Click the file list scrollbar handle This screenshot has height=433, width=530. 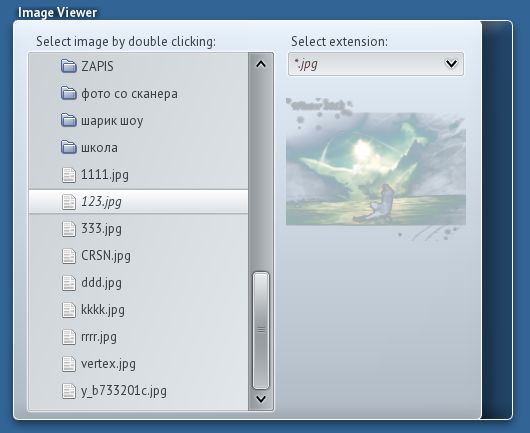coord(261,330)
